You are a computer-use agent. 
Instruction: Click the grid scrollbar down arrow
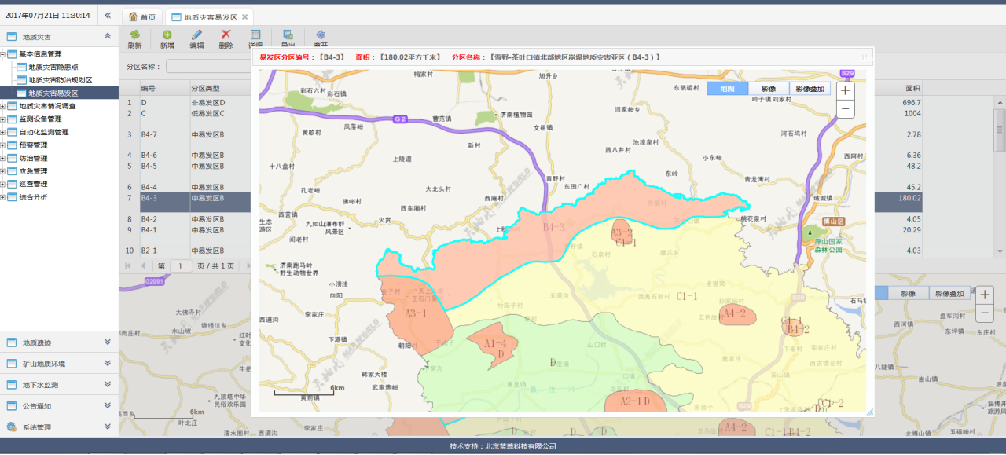(x=999, y=251)
